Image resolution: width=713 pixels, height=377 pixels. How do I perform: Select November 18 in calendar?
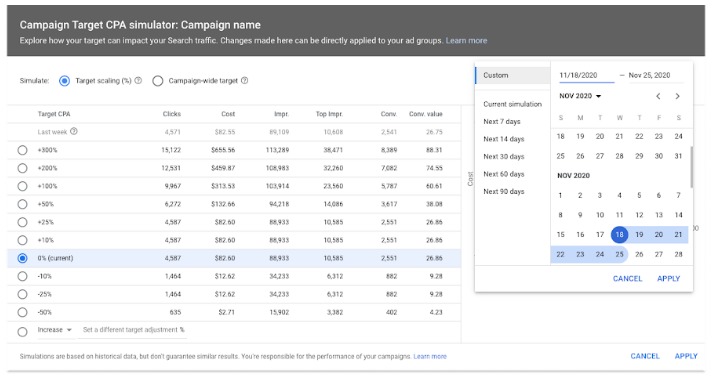pos(619,235)
